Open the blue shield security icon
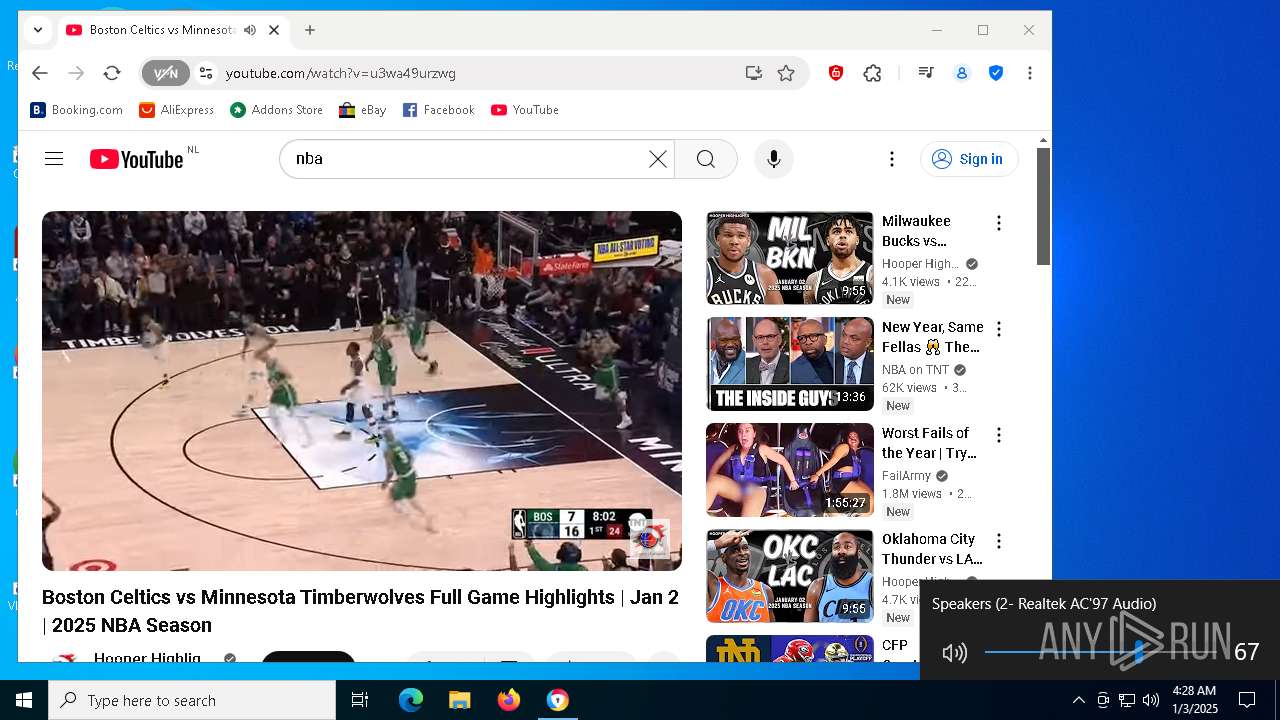 (x=996, y=73)
